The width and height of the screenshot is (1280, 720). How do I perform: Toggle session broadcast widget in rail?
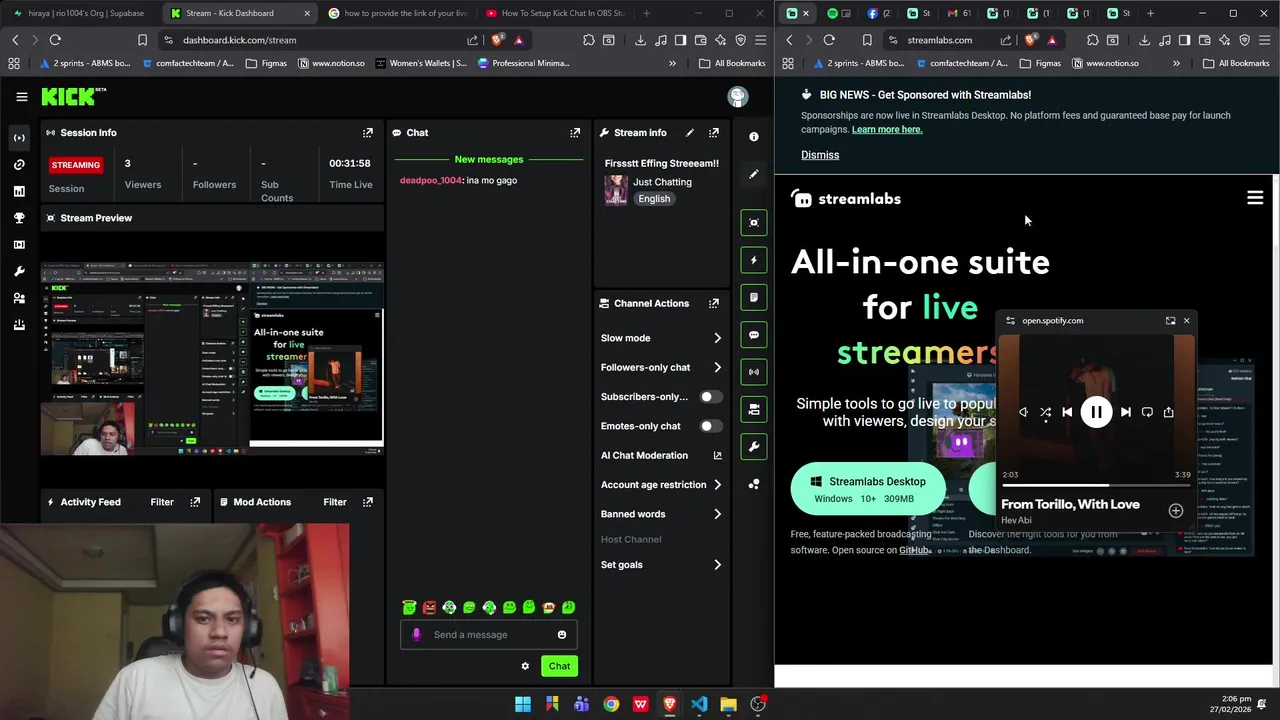point(754,372)
